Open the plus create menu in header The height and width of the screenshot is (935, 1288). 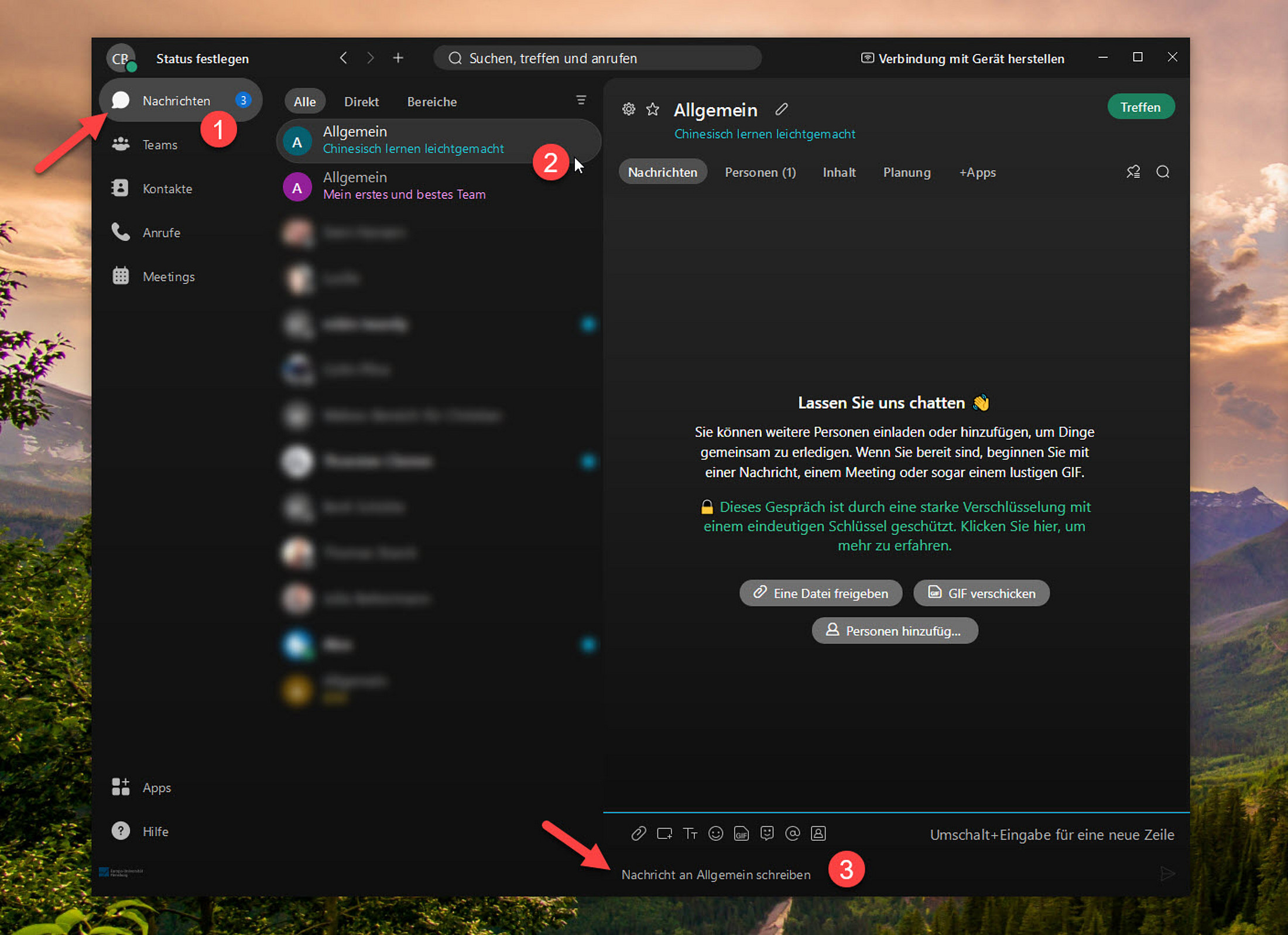[398, 58]
